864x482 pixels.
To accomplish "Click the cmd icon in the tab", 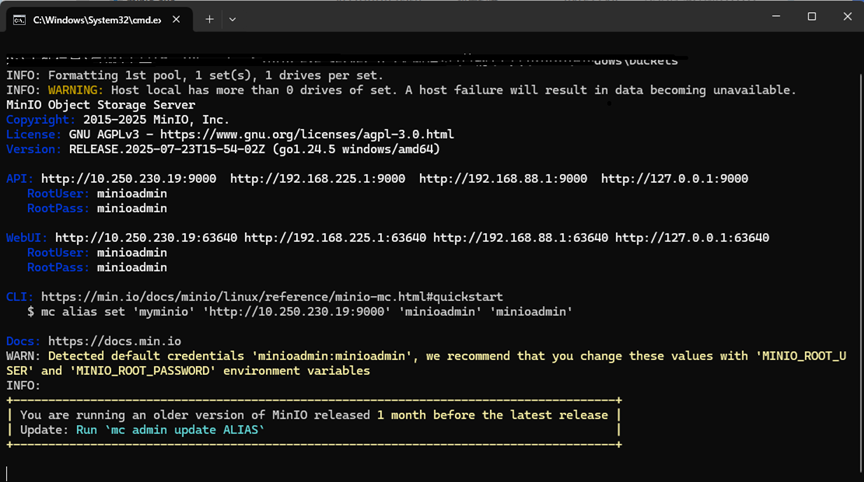I will pyautogui.click(x=19, y=20).
